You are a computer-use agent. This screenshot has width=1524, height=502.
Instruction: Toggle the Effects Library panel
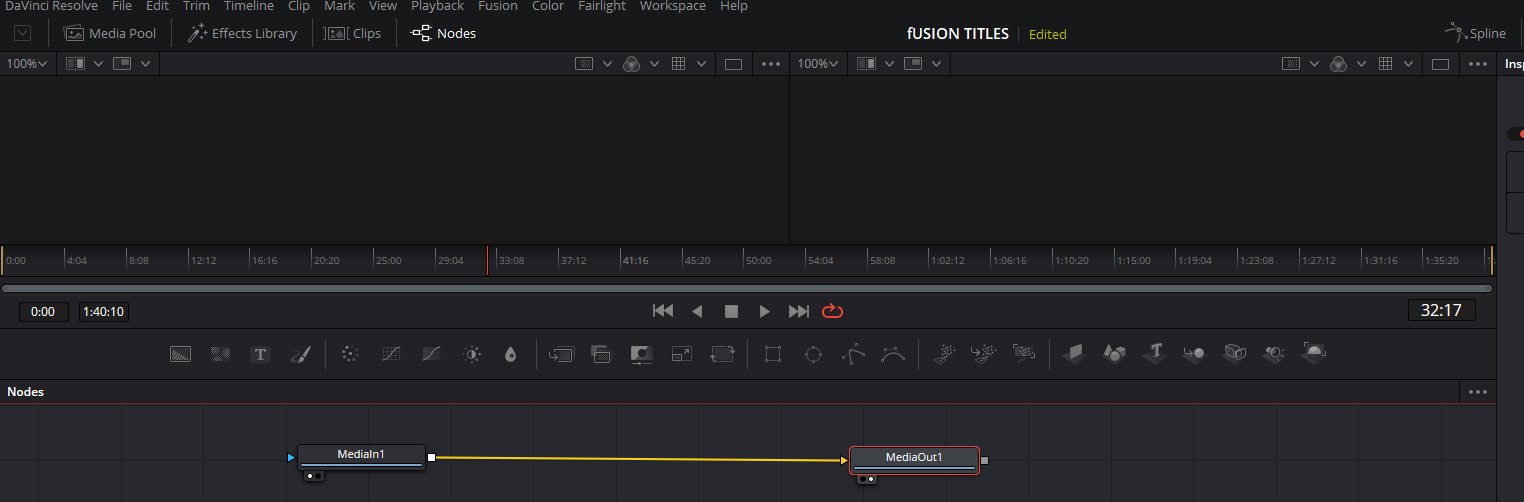[x=242, y=33]
